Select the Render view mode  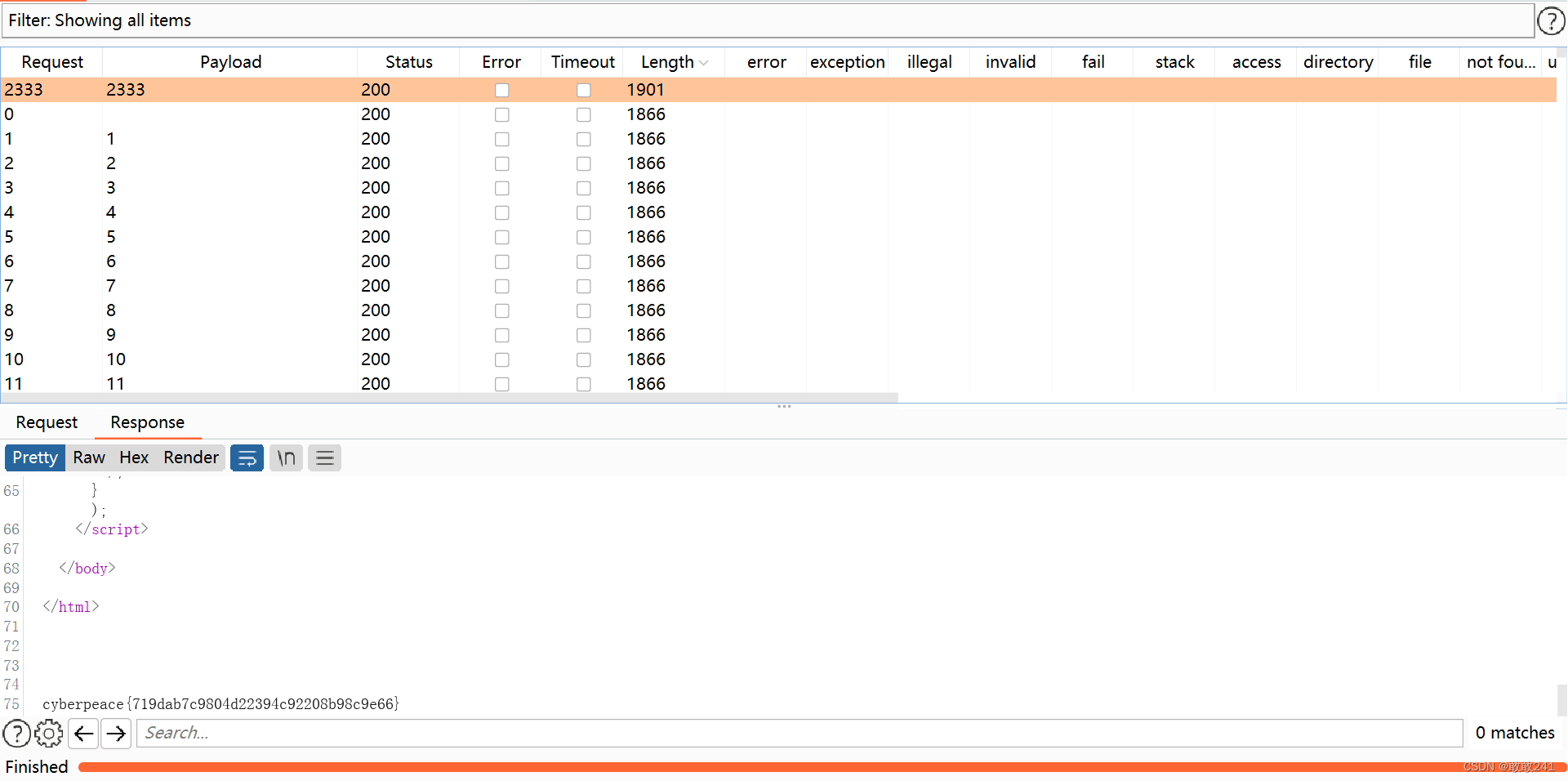click(191, 457)
